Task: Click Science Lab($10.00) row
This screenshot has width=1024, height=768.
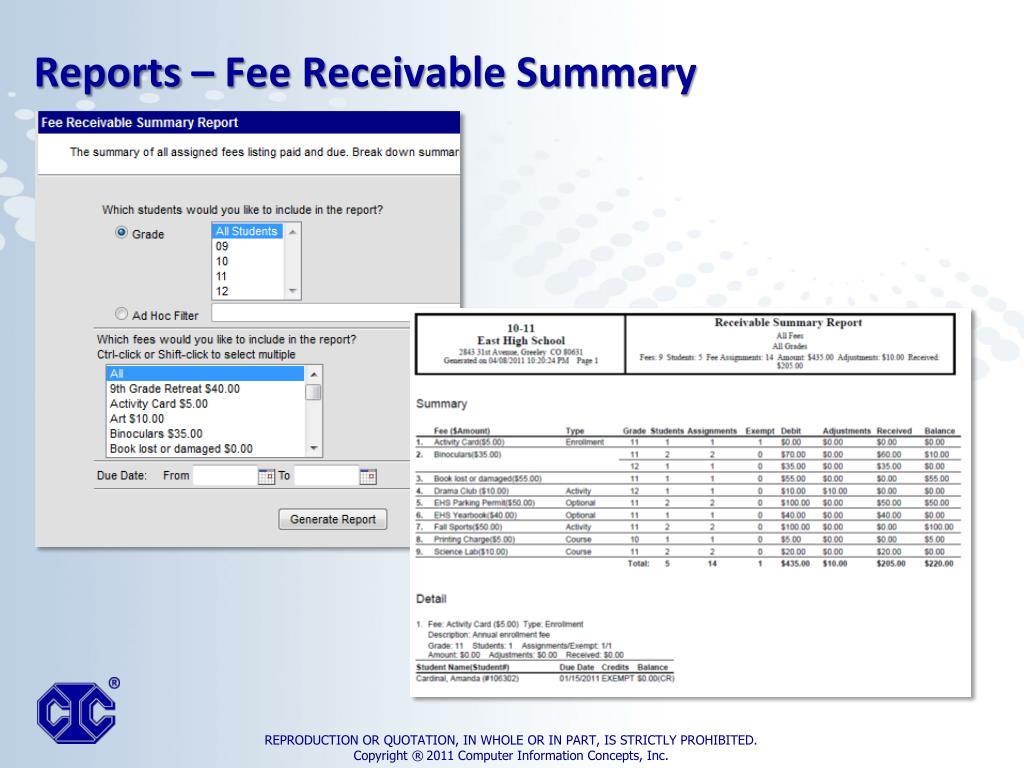Action: [x=688, y=552]
